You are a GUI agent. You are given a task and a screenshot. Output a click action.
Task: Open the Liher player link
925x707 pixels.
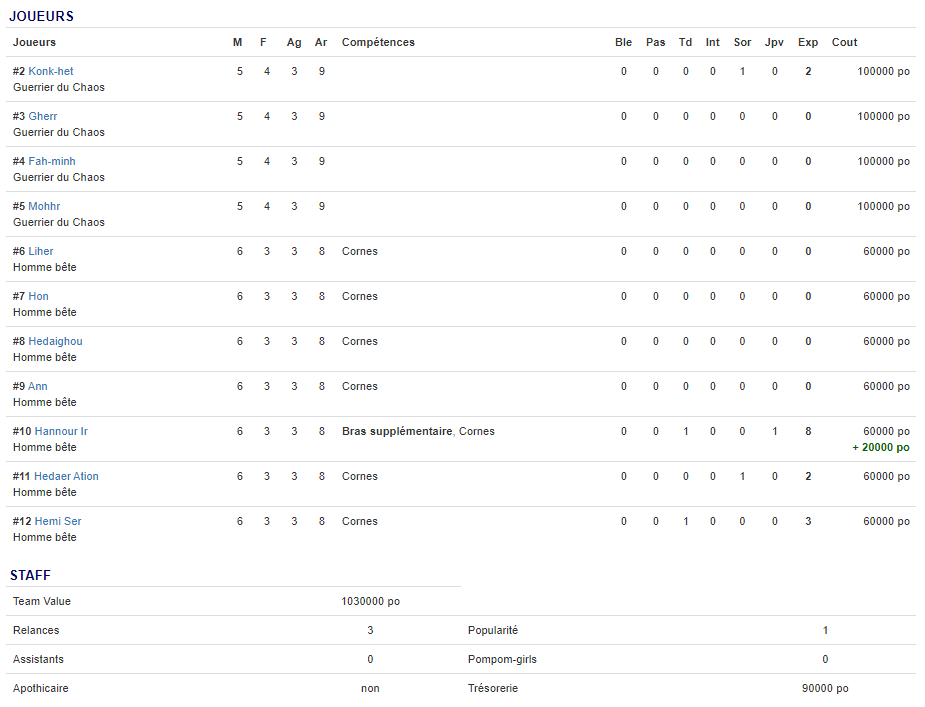[41, 251]
